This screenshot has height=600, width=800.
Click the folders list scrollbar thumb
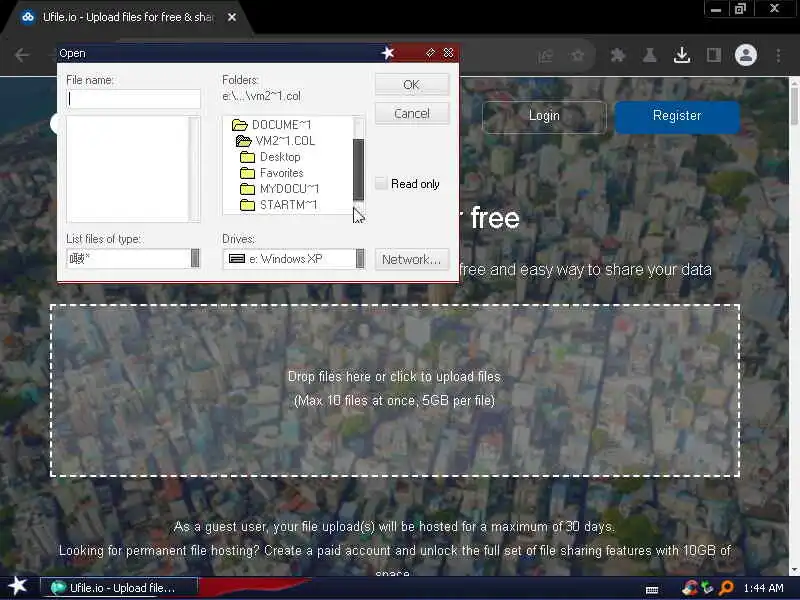point(359,169)
